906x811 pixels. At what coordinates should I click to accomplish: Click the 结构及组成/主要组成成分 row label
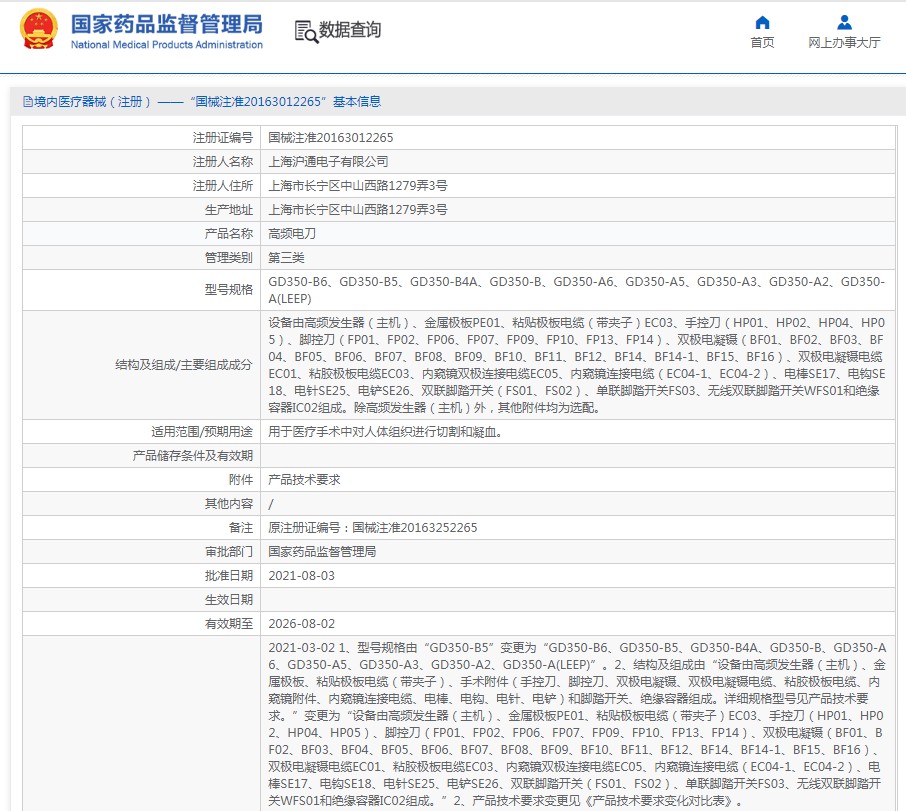coord(184,365)
